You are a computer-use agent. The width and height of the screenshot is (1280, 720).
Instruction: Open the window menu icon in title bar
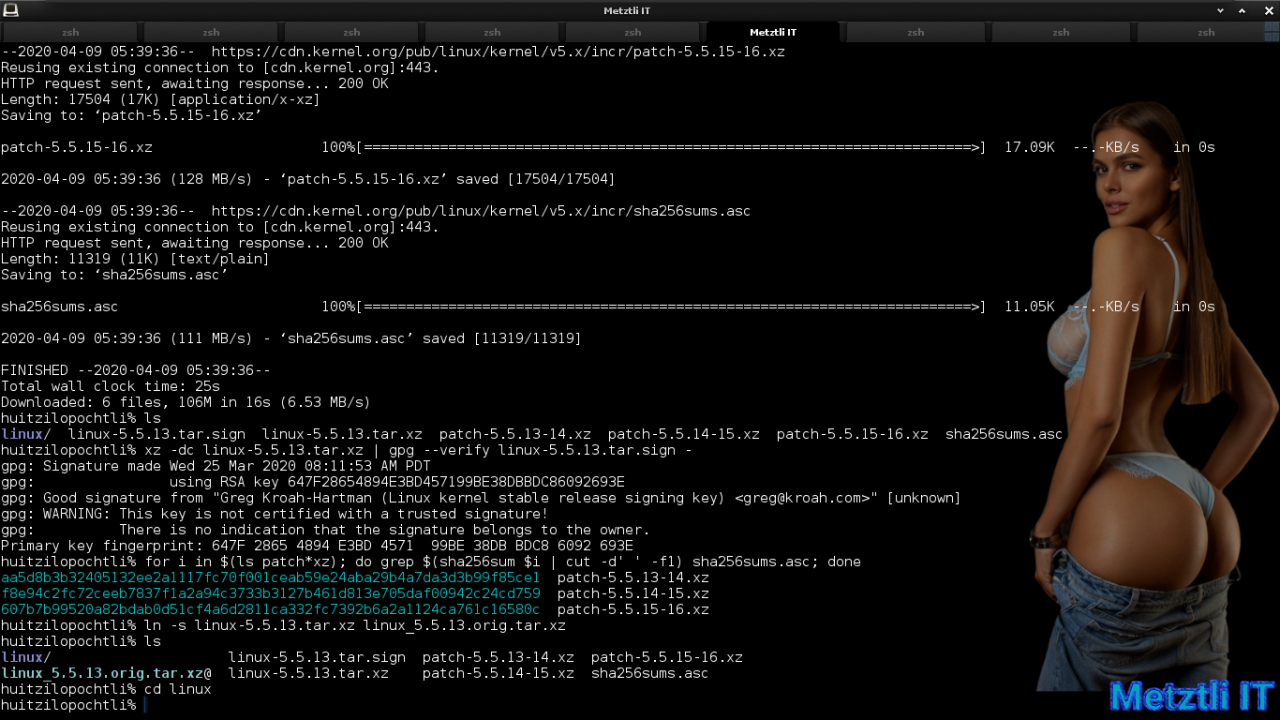pos(11,10)
